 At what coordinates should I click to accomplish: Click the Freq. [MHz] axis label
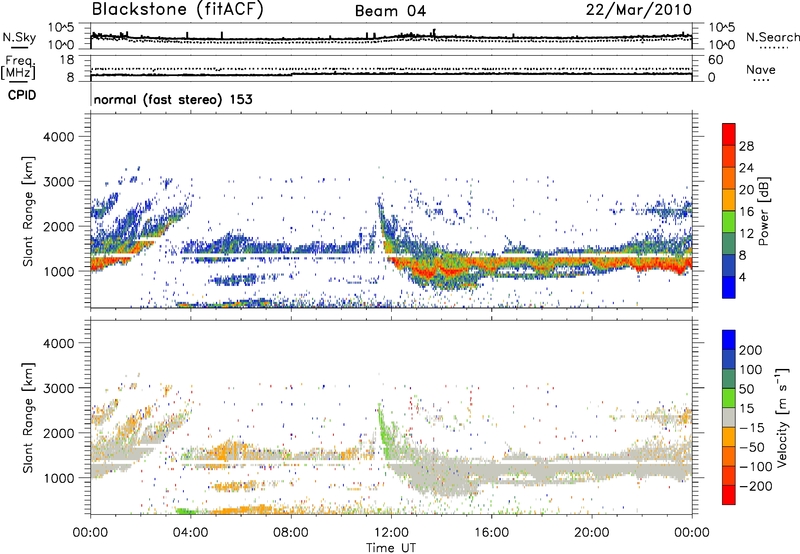coord(18,67)
